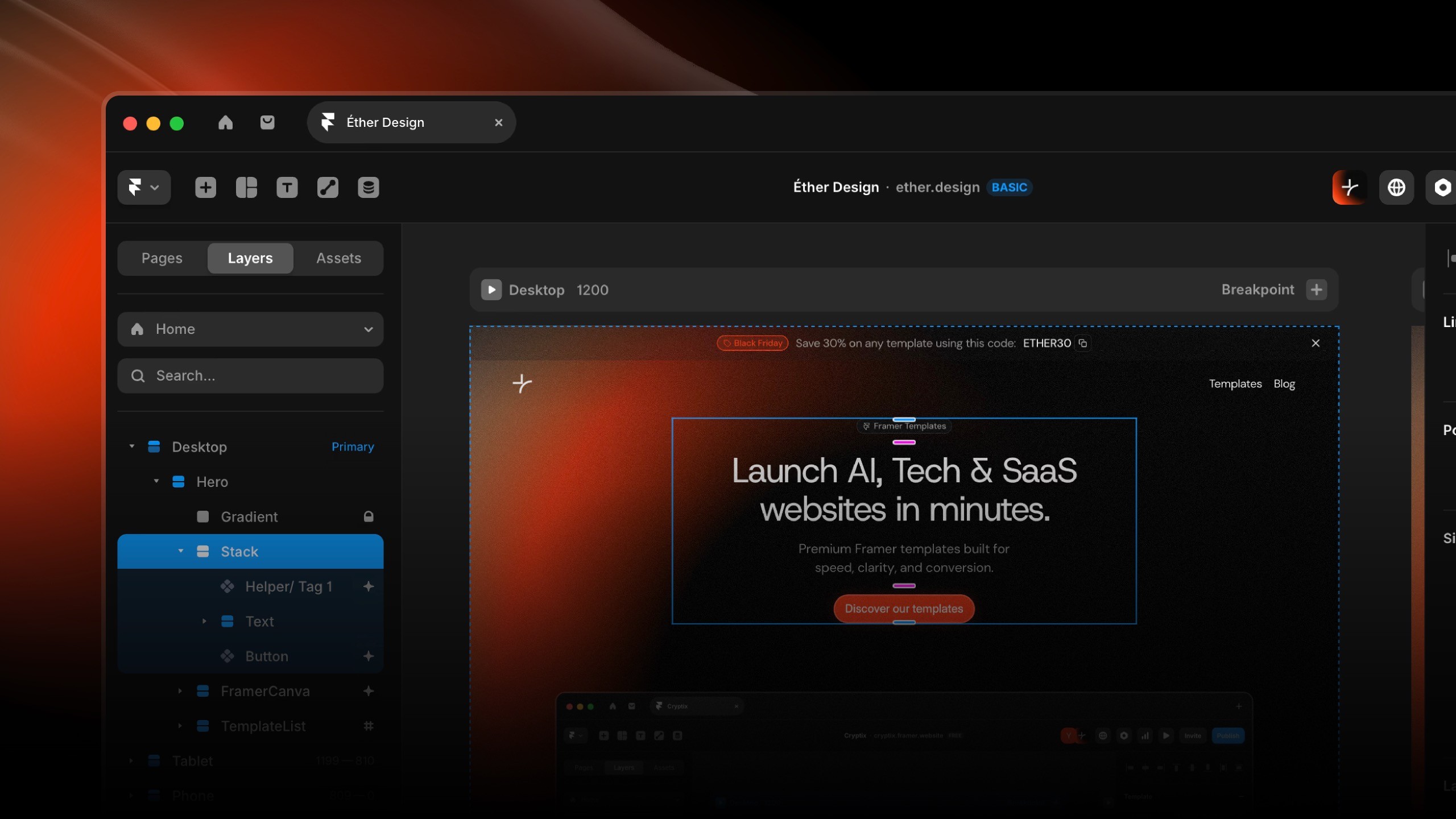This screenshot has height=819, width=1456.
Task: Click the globe icon in top toolbar
Action: point(1396,187)
